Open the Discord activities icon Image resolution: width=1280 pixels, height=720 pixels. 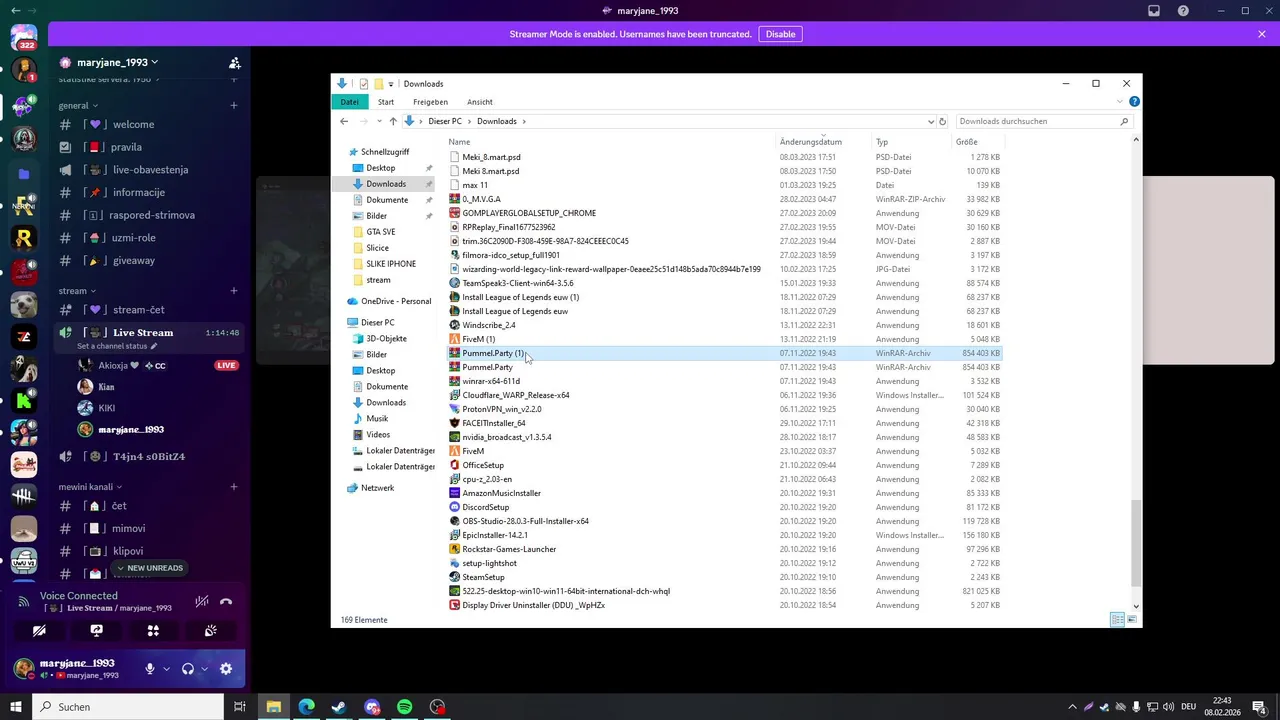(153, 631)
